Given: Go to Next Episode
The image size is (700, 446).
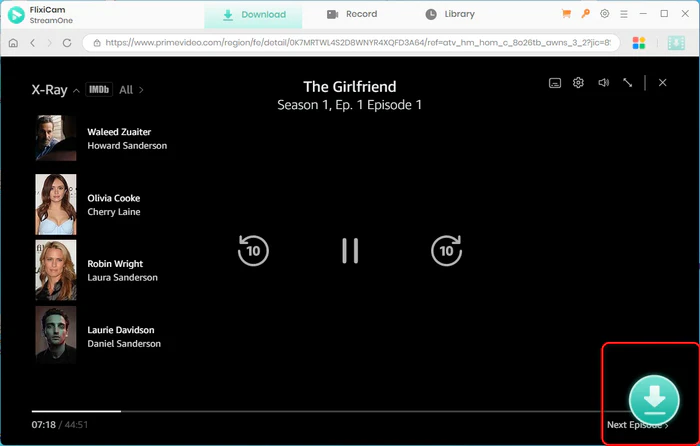Looking at the screenshot, I should point(637,425).
